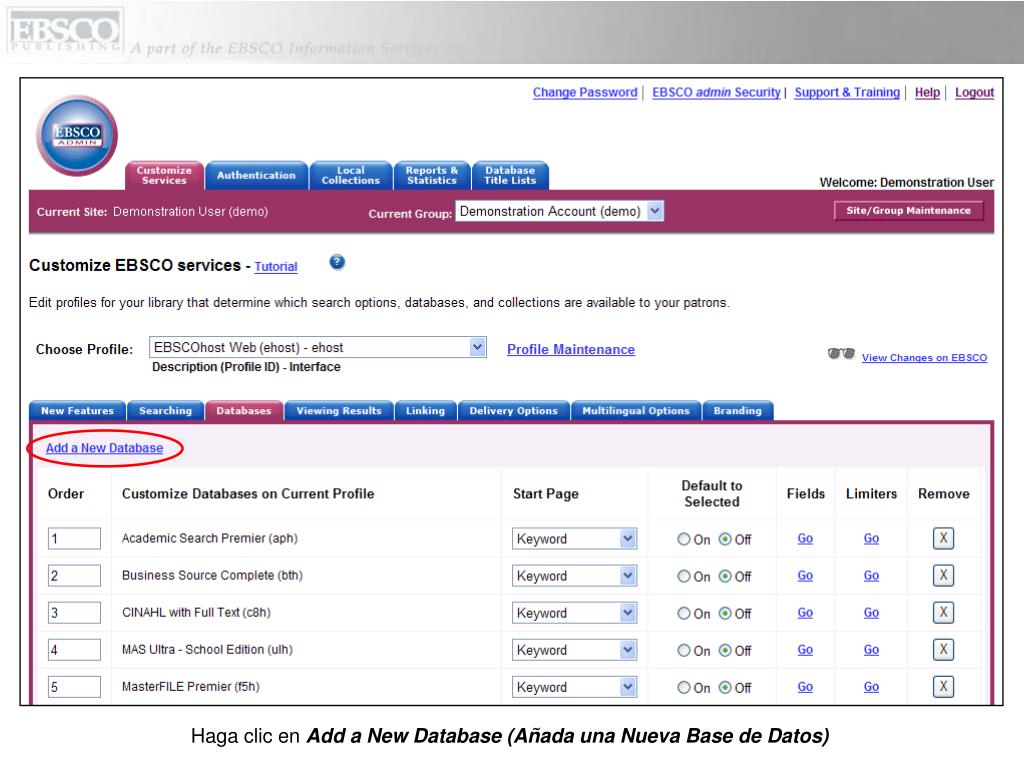Open Limiters Go link for Academic Search Premier
The height and width of the screenshot is (768, 1024).
(871, 539)
